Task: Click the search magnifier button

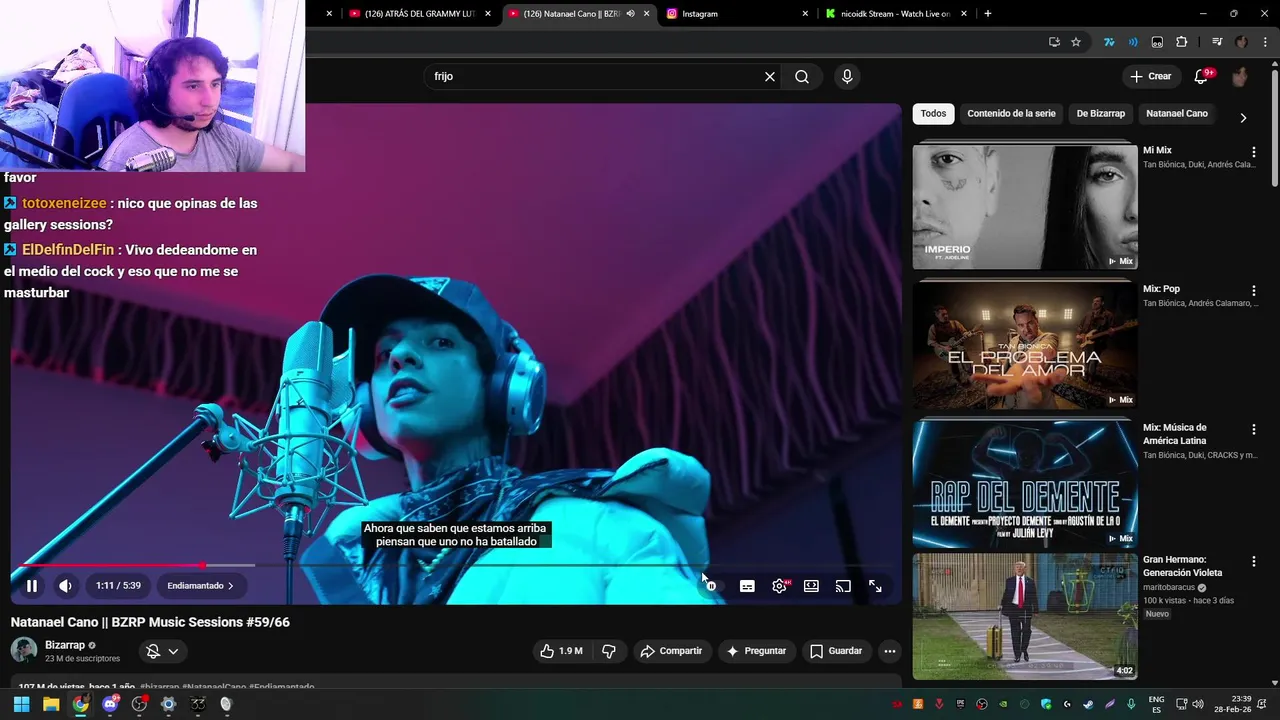Action: point(802,76)
